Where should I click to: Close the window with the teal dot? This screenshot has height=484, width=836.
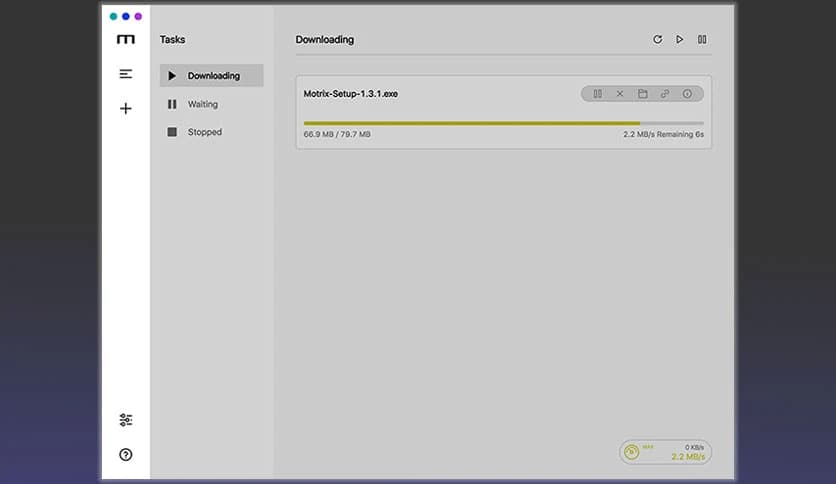(x=114, y=17)
